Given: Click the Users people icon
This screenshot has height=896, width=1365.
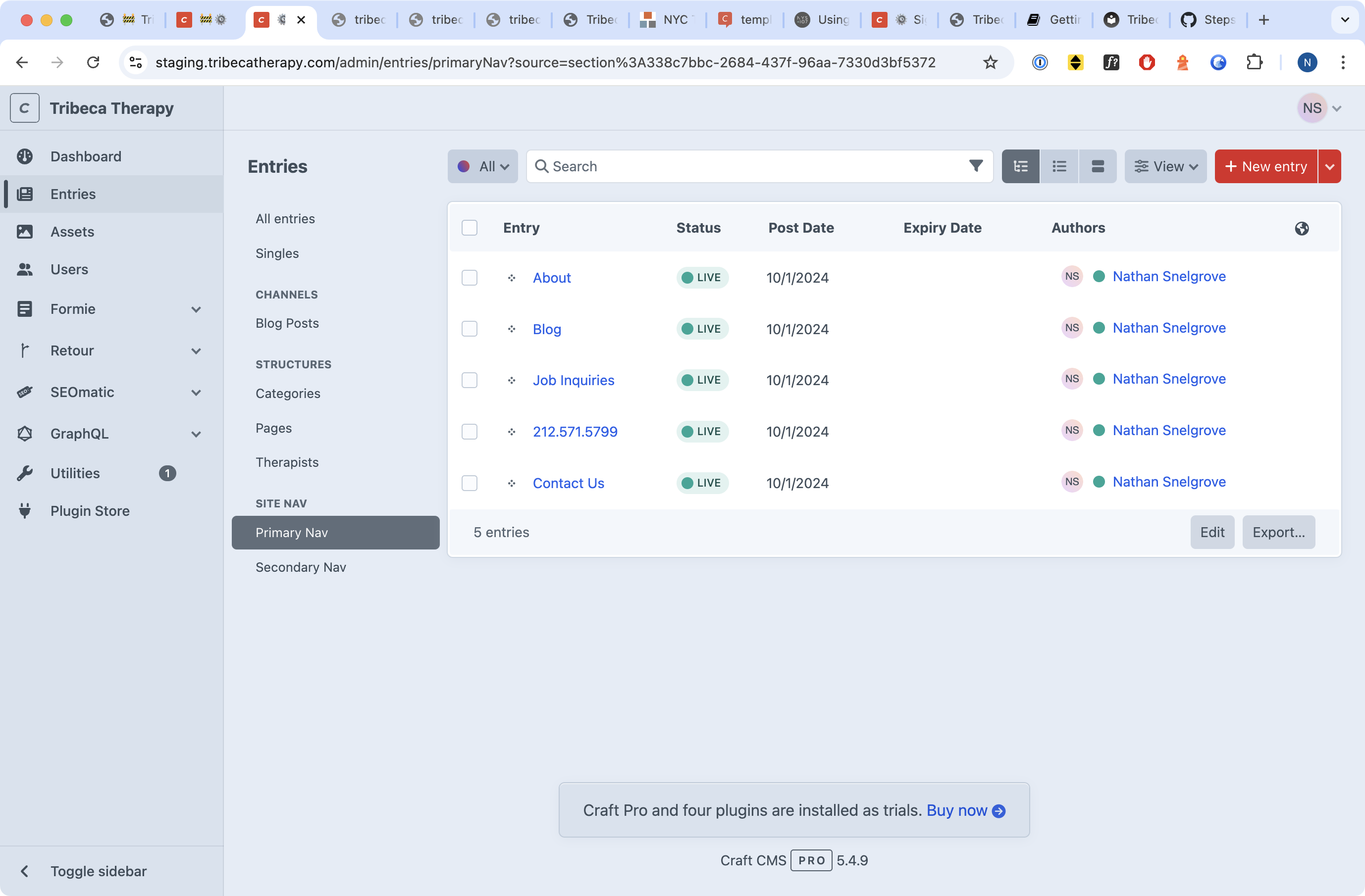Looking at the screenshot, I should click(25, 269).
